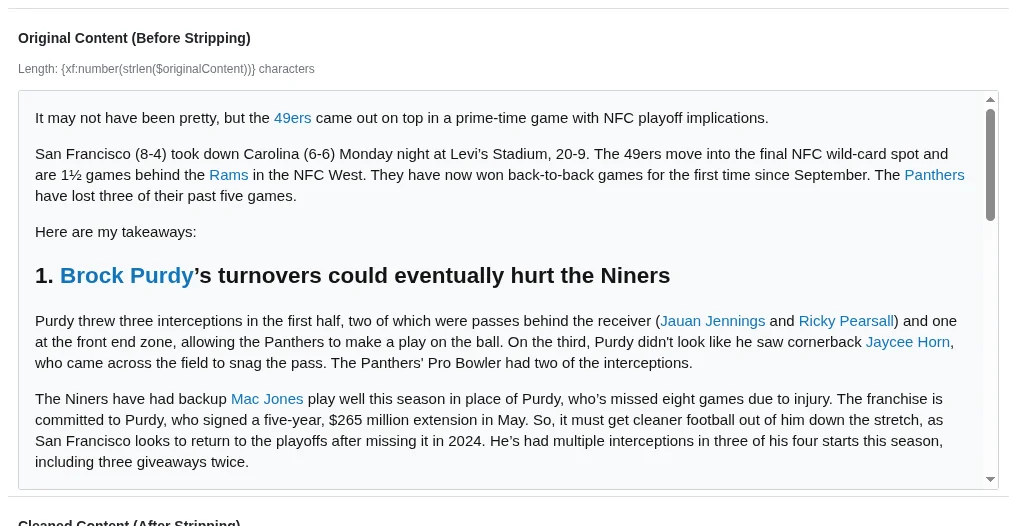
Task: Click the scroll up arrow of content box
Action: coord(990,100)
